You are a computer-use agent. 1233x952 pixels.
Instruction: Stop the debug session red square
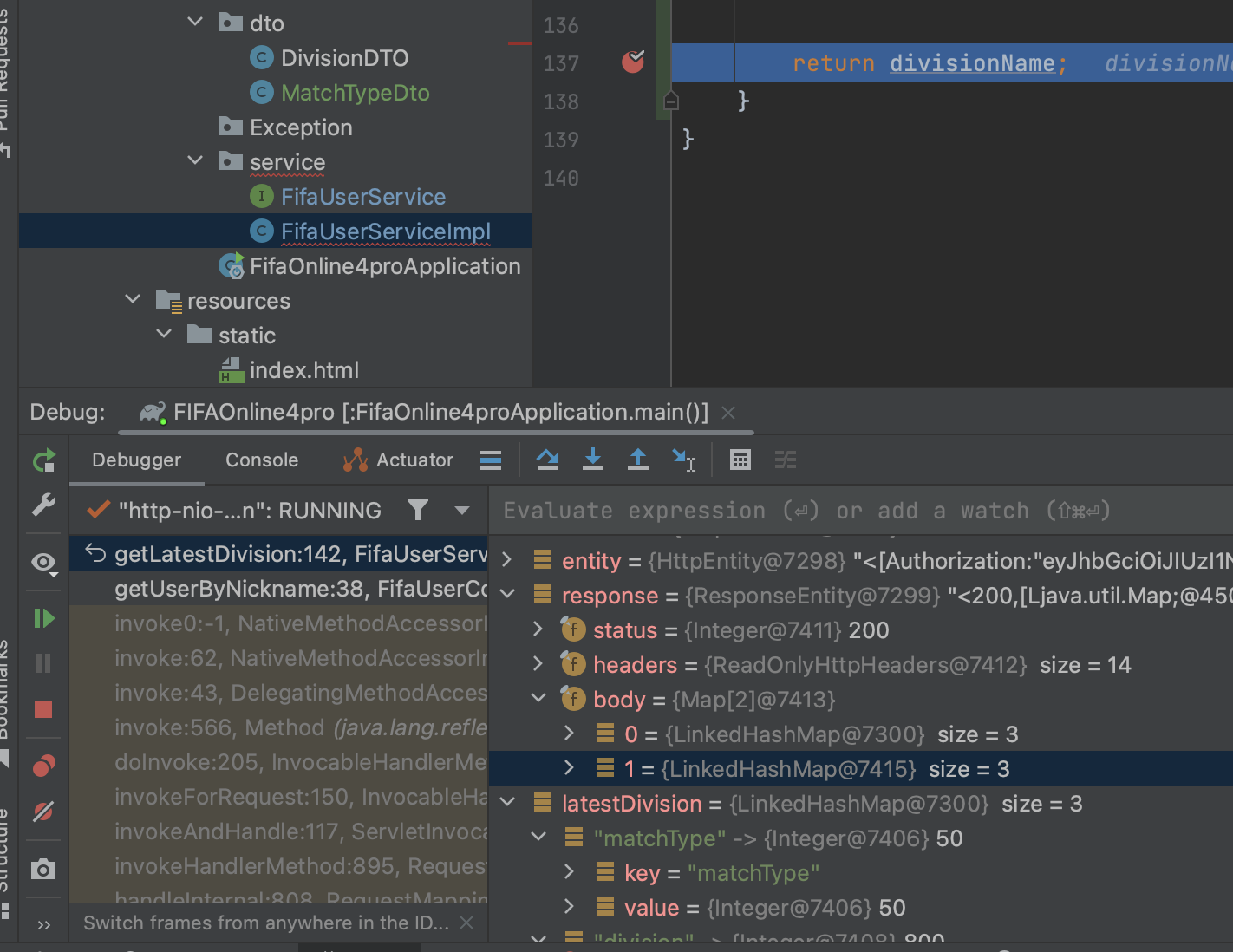click(x=43, y=709)
